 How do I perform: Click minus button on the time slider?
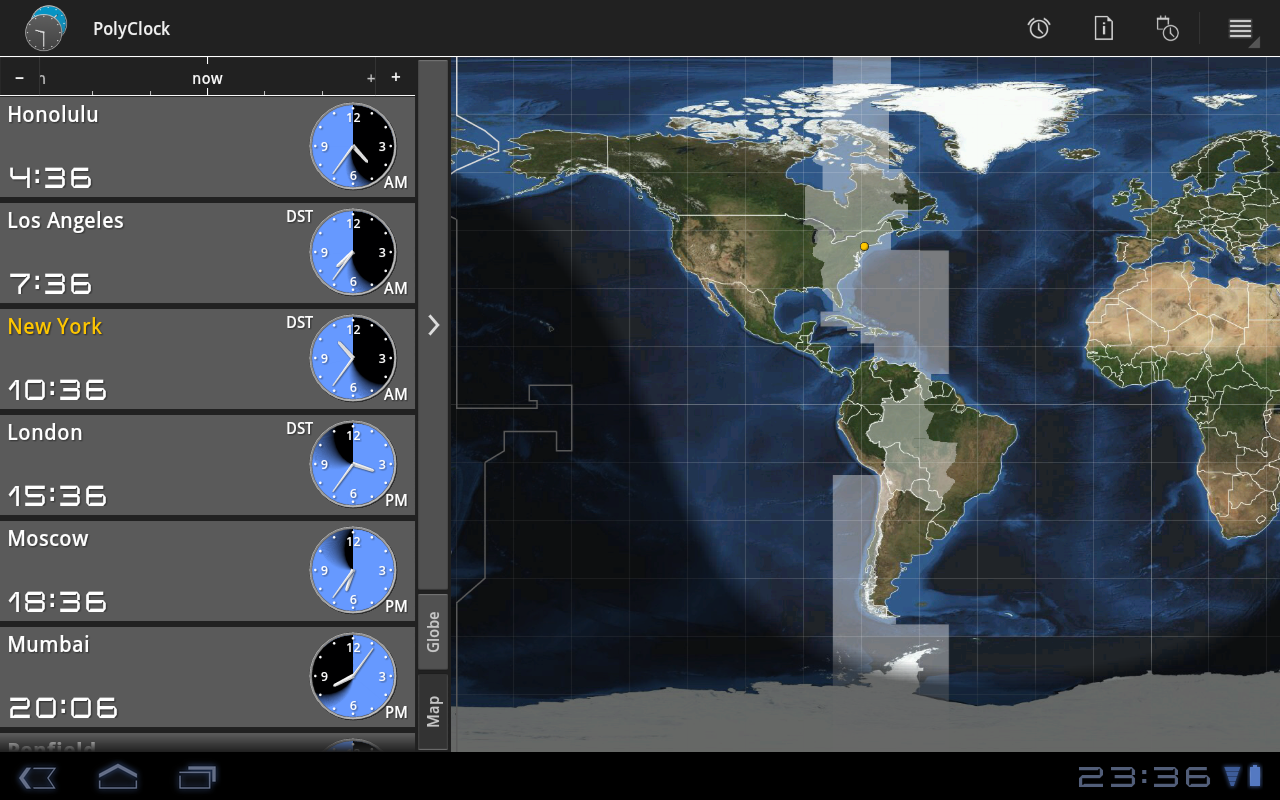point(19,78)
